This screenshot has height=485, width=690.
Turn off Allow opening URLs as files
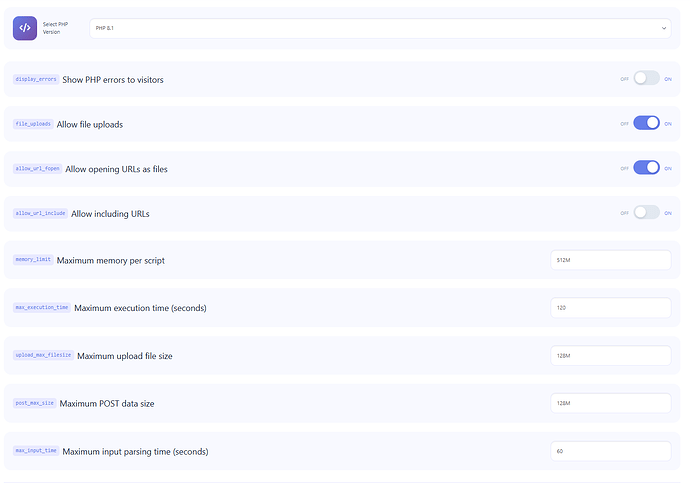(x=646, y=168)
